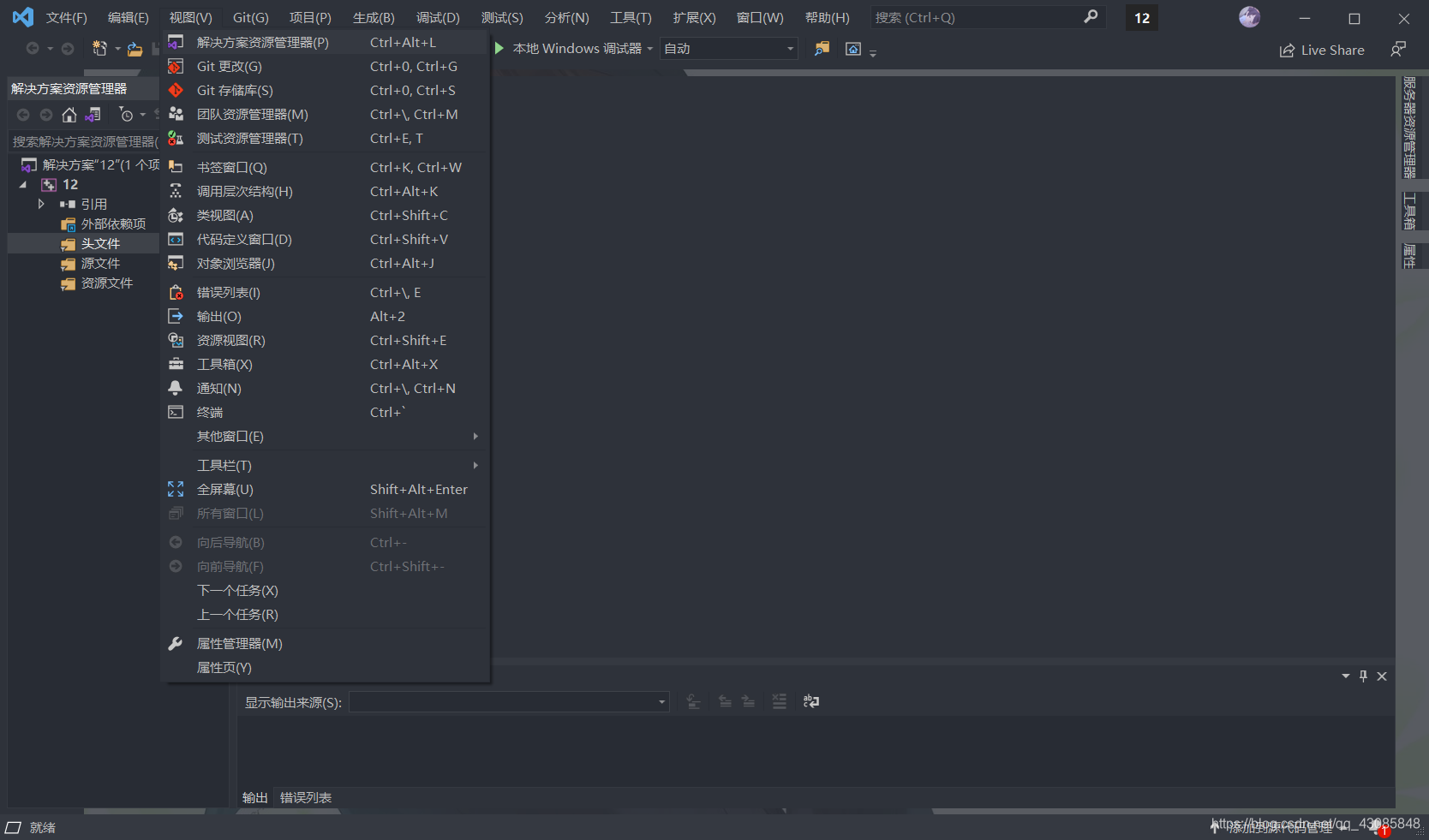Image resolution: width=1429 pixels, height=840 pixels.
Task: Click the toolbox icon beside 工具箱(X)
Action: click(x=176, y=364)
